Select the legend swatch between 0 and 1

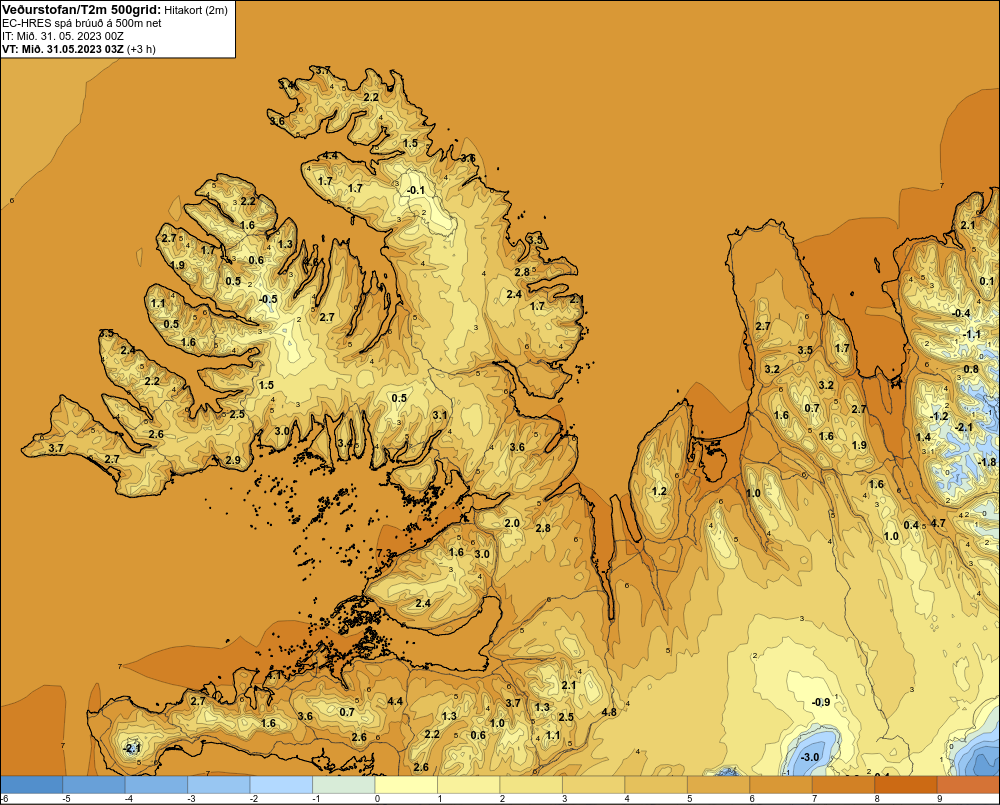point(406,785)
